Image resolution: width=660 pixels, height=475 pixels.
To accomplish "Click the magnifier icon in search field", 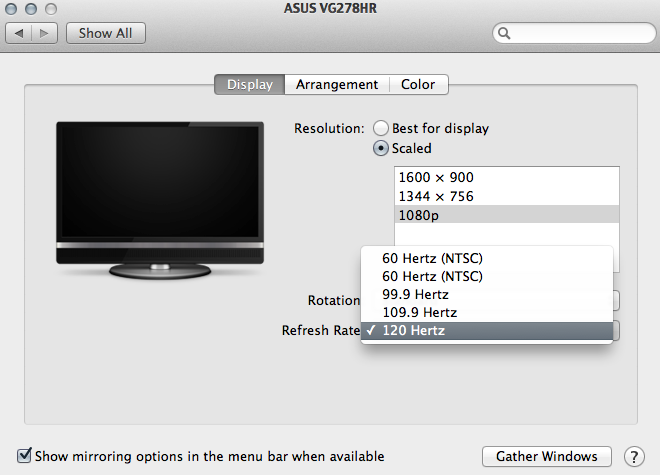I will coord(504,33).
